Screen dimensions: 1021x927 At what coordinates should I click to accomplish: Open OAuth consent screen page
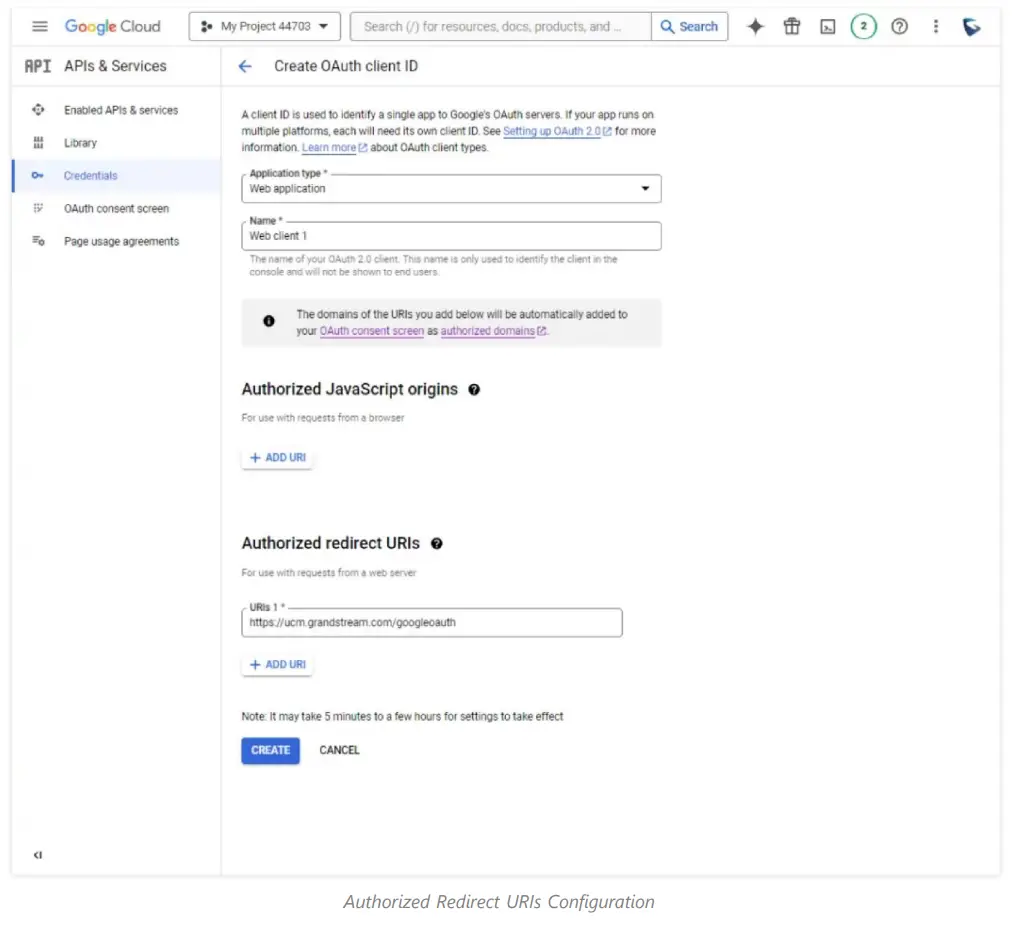pos(117,208)
